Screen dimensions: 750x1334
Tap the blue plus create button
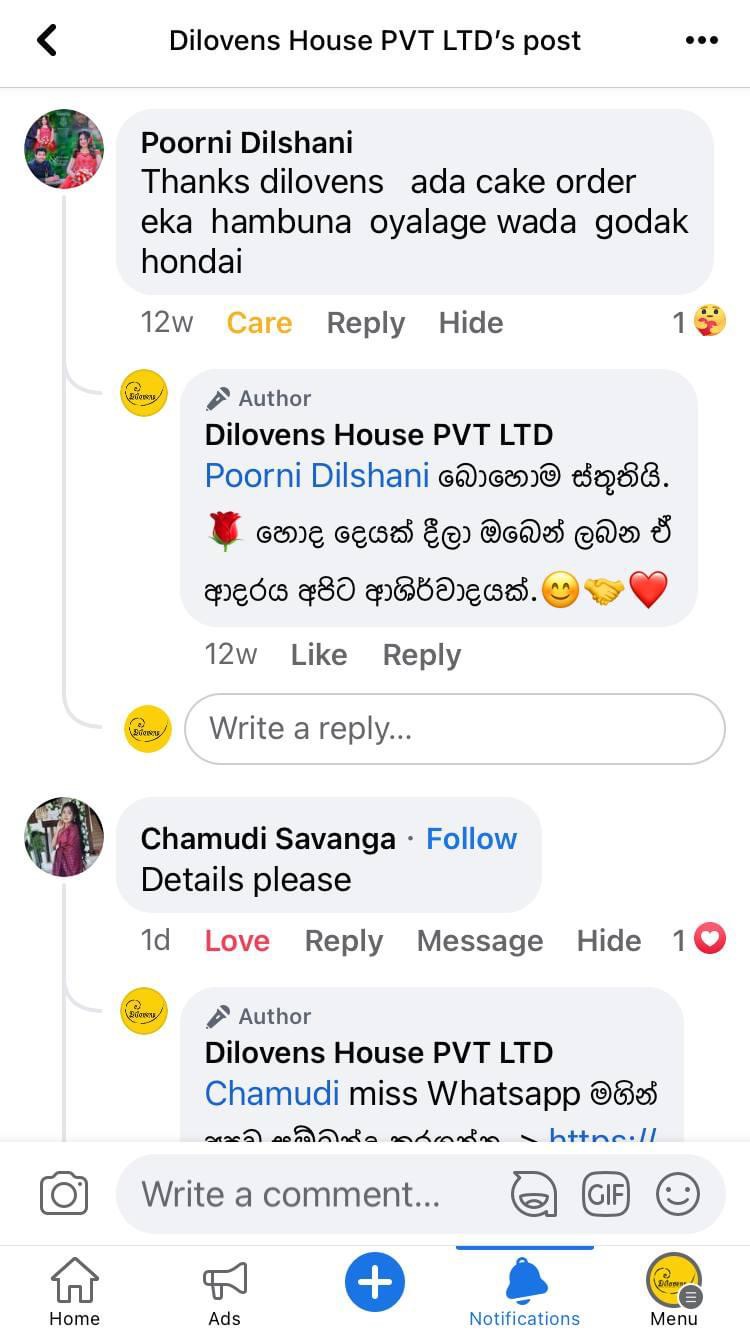pyautogui.click(x=375, y=1281)
